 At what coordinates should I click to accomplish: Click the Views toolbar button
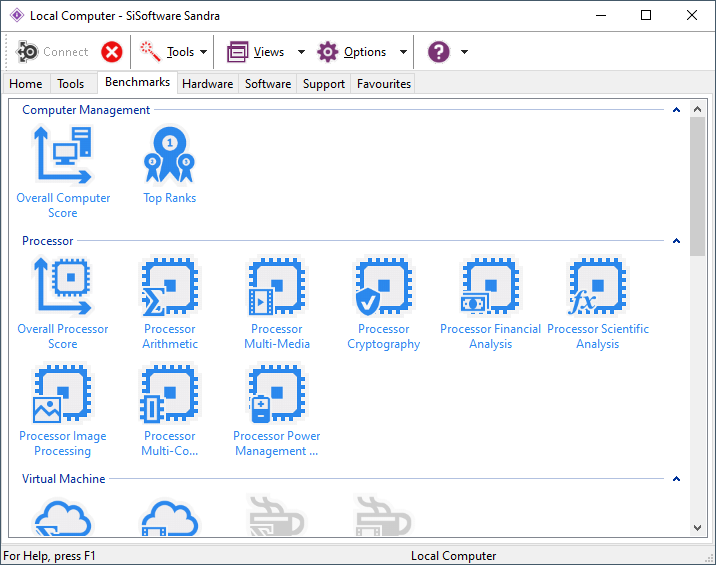(256, 52)
